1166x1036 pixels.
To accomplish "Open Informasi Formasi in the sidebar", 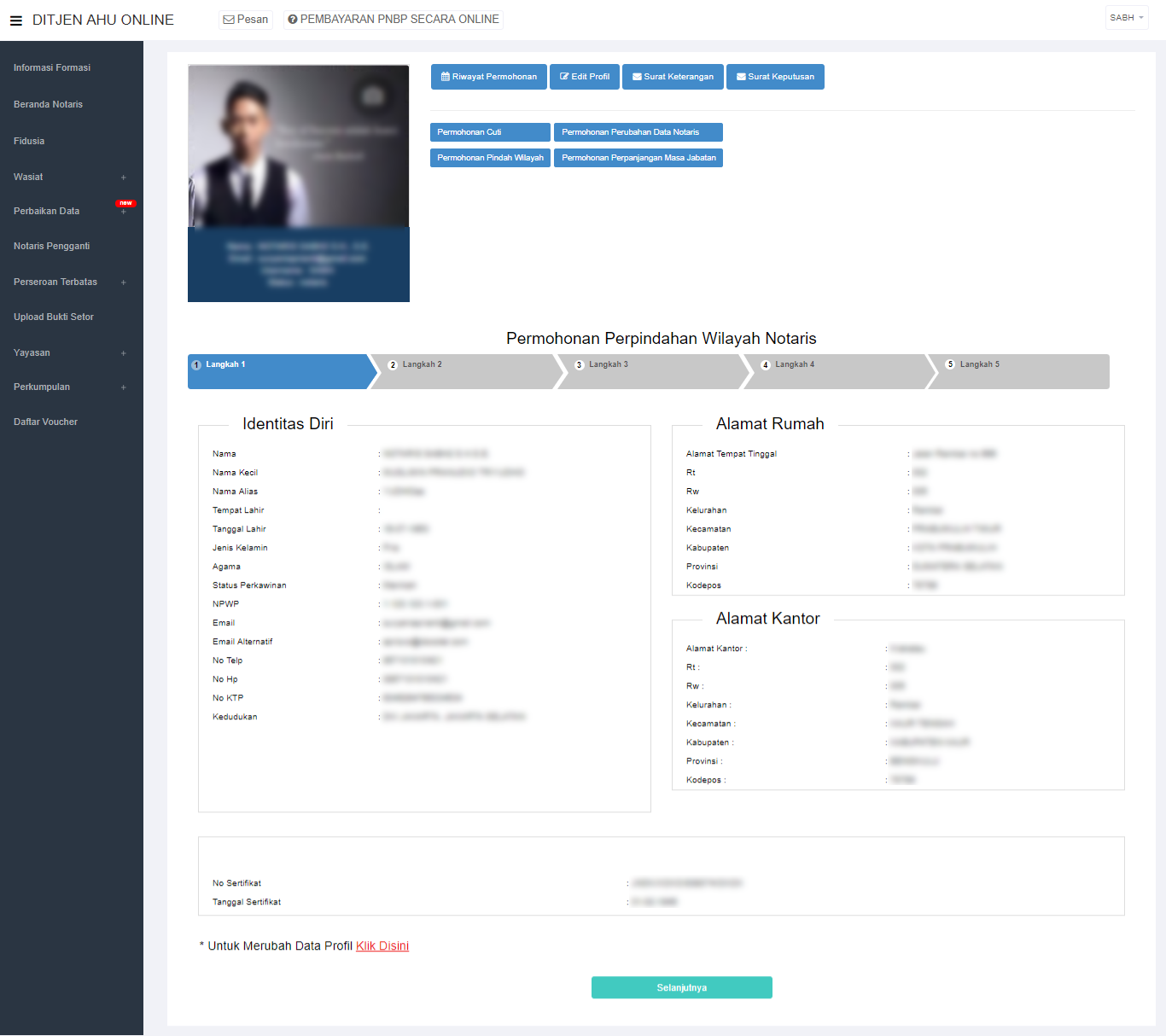I will point(52,67).
